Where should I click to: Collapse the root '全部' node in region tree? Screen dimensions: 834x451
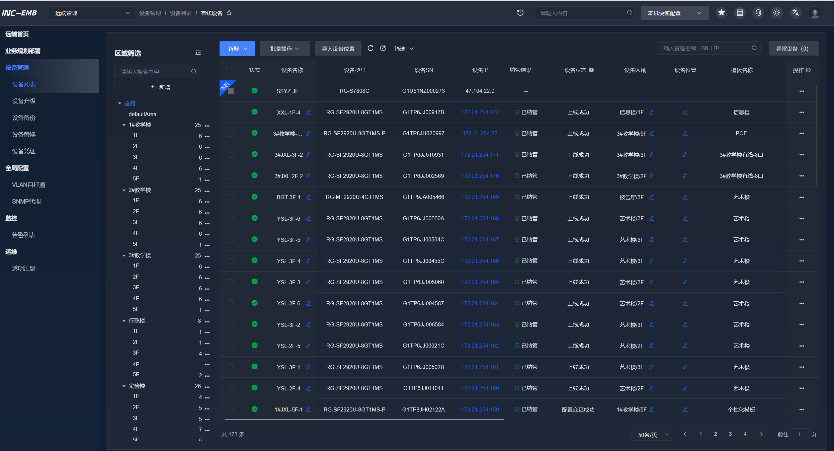click(x=120, y=103)
